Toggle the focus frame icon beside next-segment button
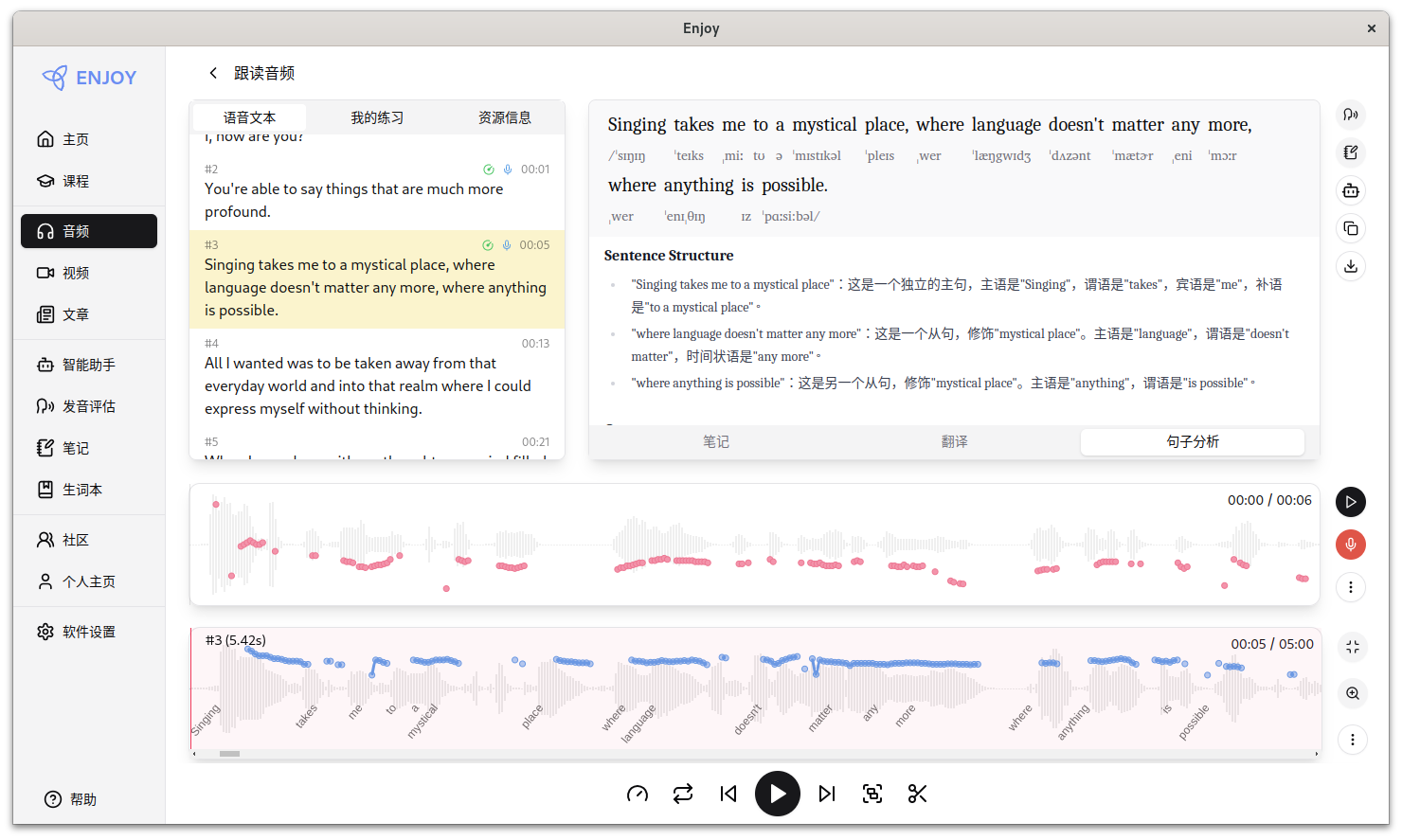The width and height of the screenshot is (1402, 840). point(872,794)
